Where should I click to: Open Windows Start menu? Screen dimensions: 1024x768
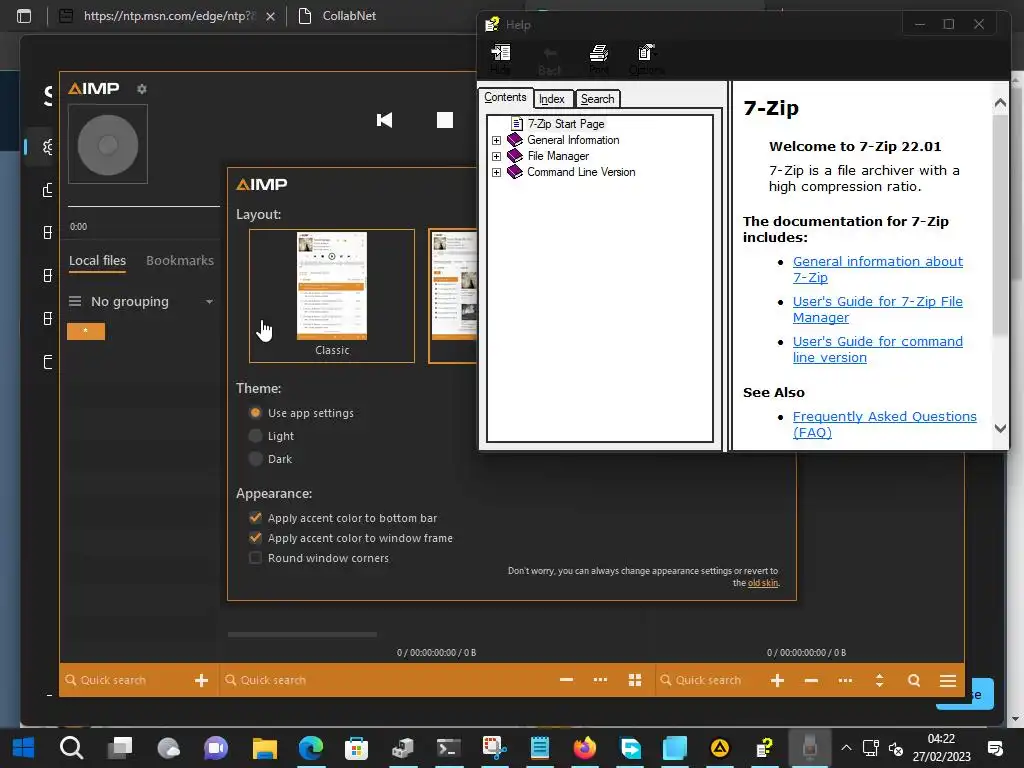24,748
